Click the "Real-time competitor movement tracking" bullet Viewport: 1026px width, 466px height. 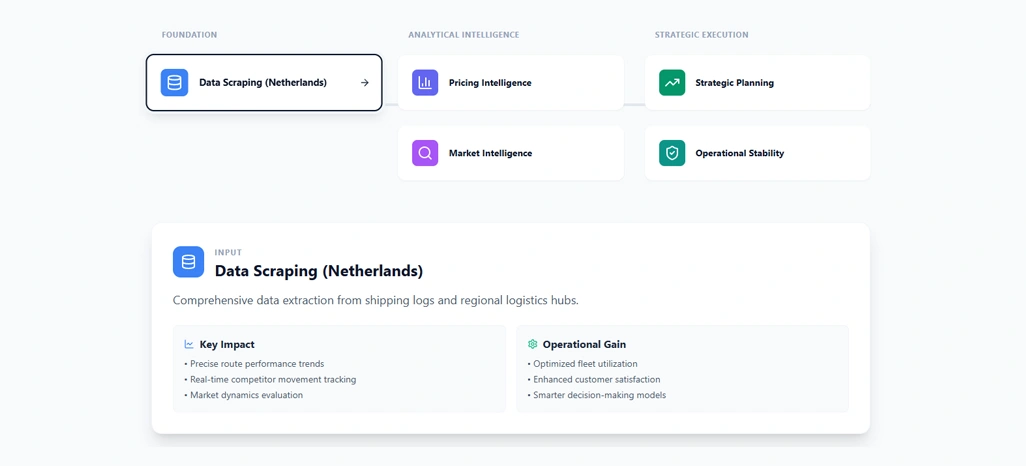(x=273, y=380)
